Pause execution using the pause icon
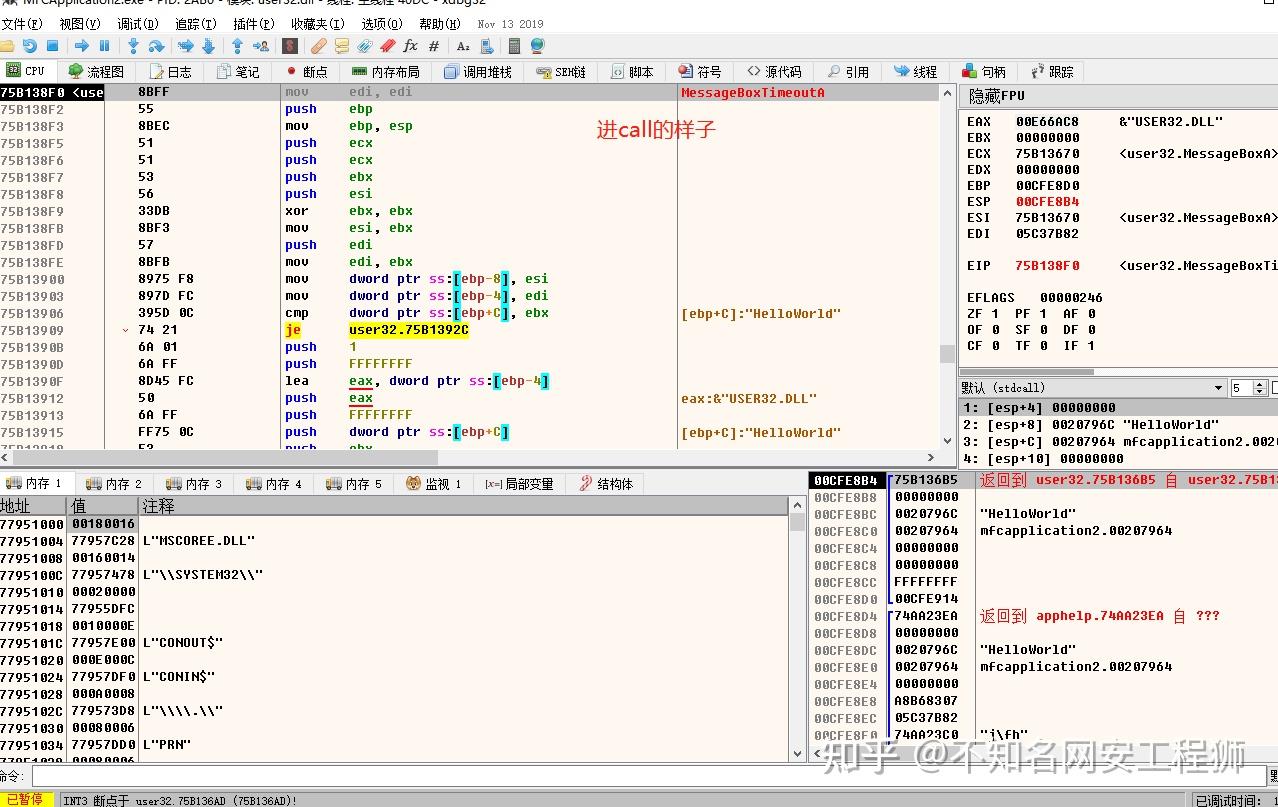The height and width of the screenshot is (807, 1278). coord(104,46)
